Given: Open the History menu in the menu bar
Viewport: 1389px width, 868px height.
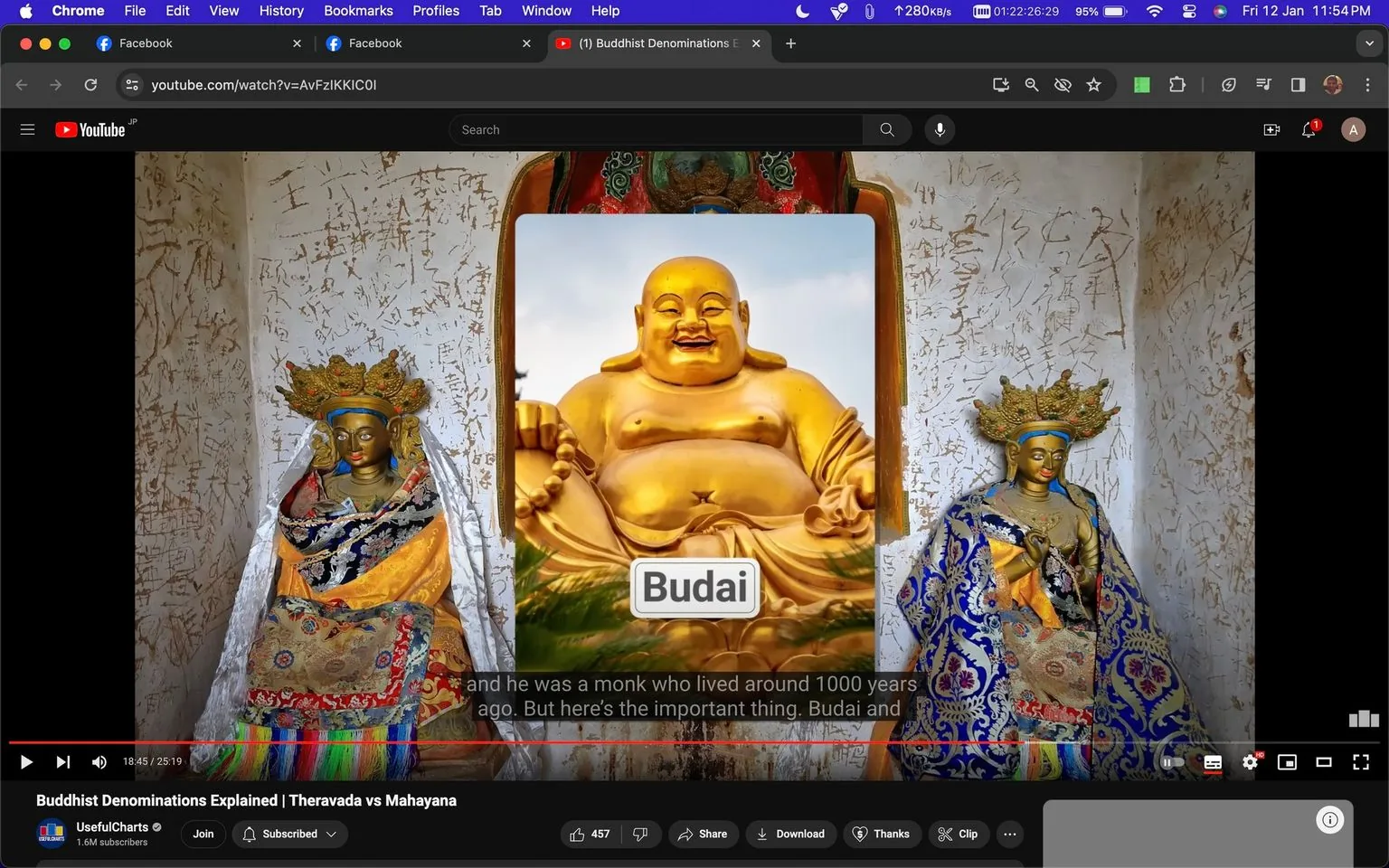Looking at the screenshot, I should click(x=280, y=11).
